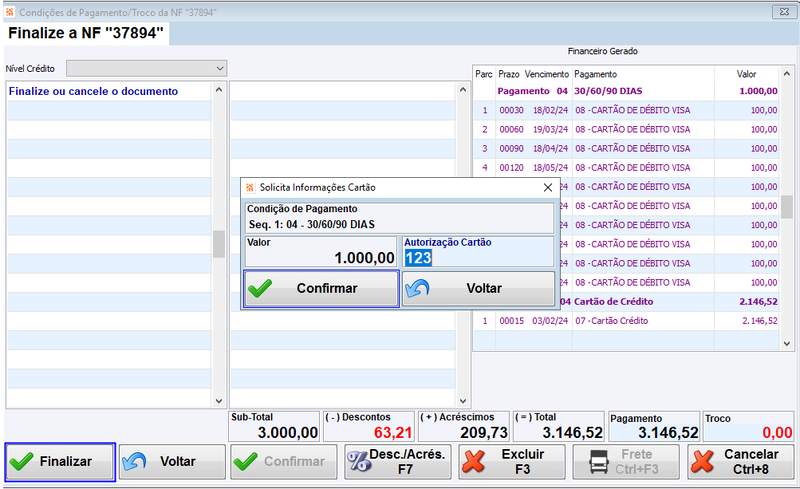The height and width of the screenshot is (489, 800).
Task: Click the blue arrow icon in dialog Voltar
Action: 417,288
